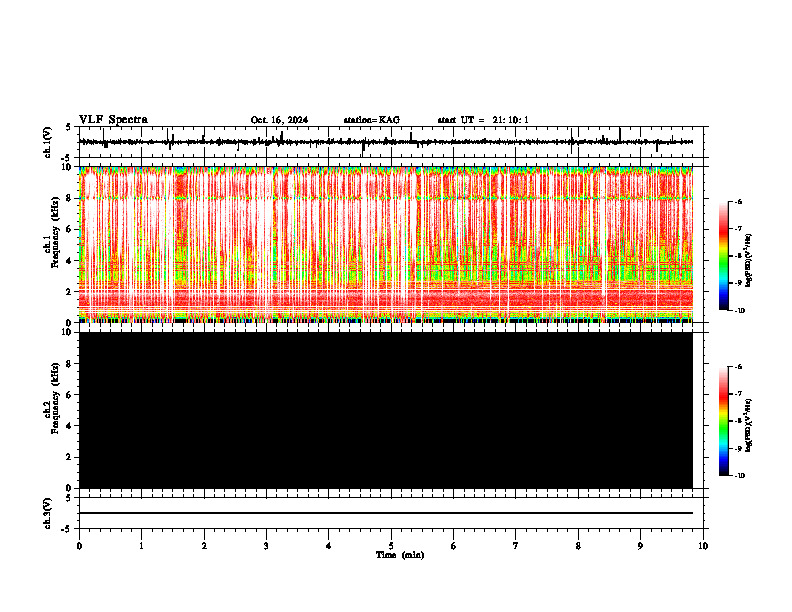Select the date text "Oct. 16, 2024"
This screenshot has width=792, height=612.
[x=279, y=120]
